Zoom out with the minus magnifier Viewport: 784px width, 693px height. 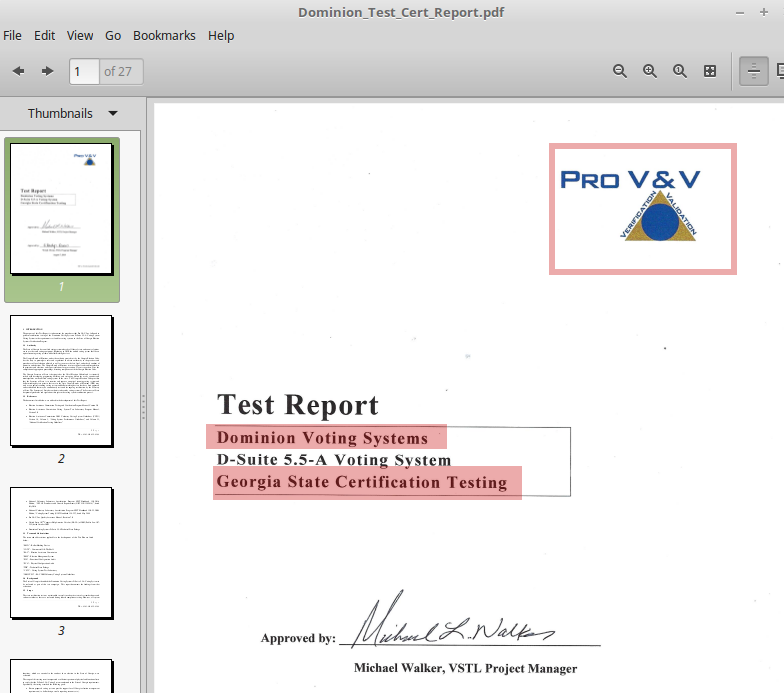click(620, 71)
